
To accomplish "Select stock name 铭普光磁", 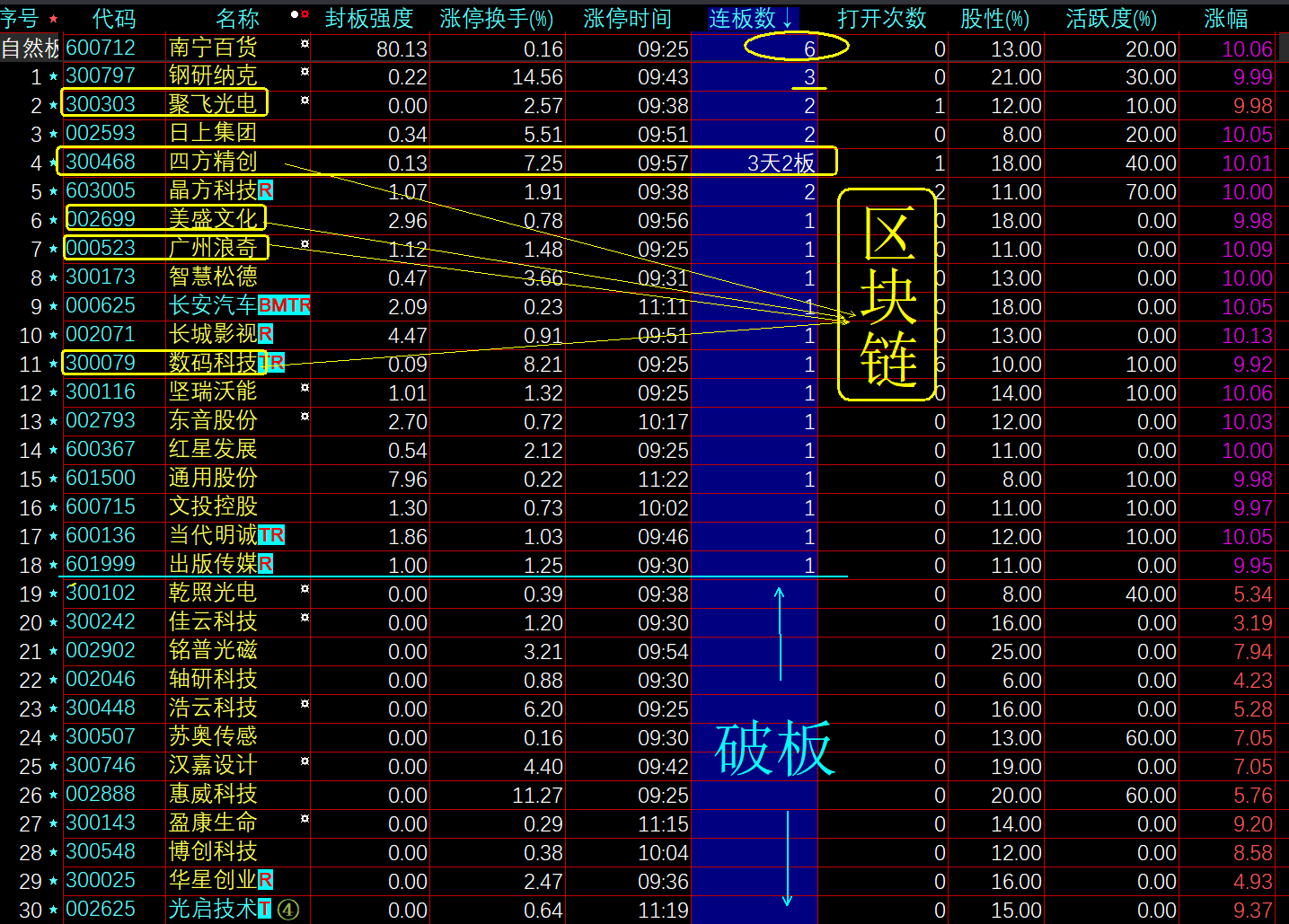I will click(213, 650).
